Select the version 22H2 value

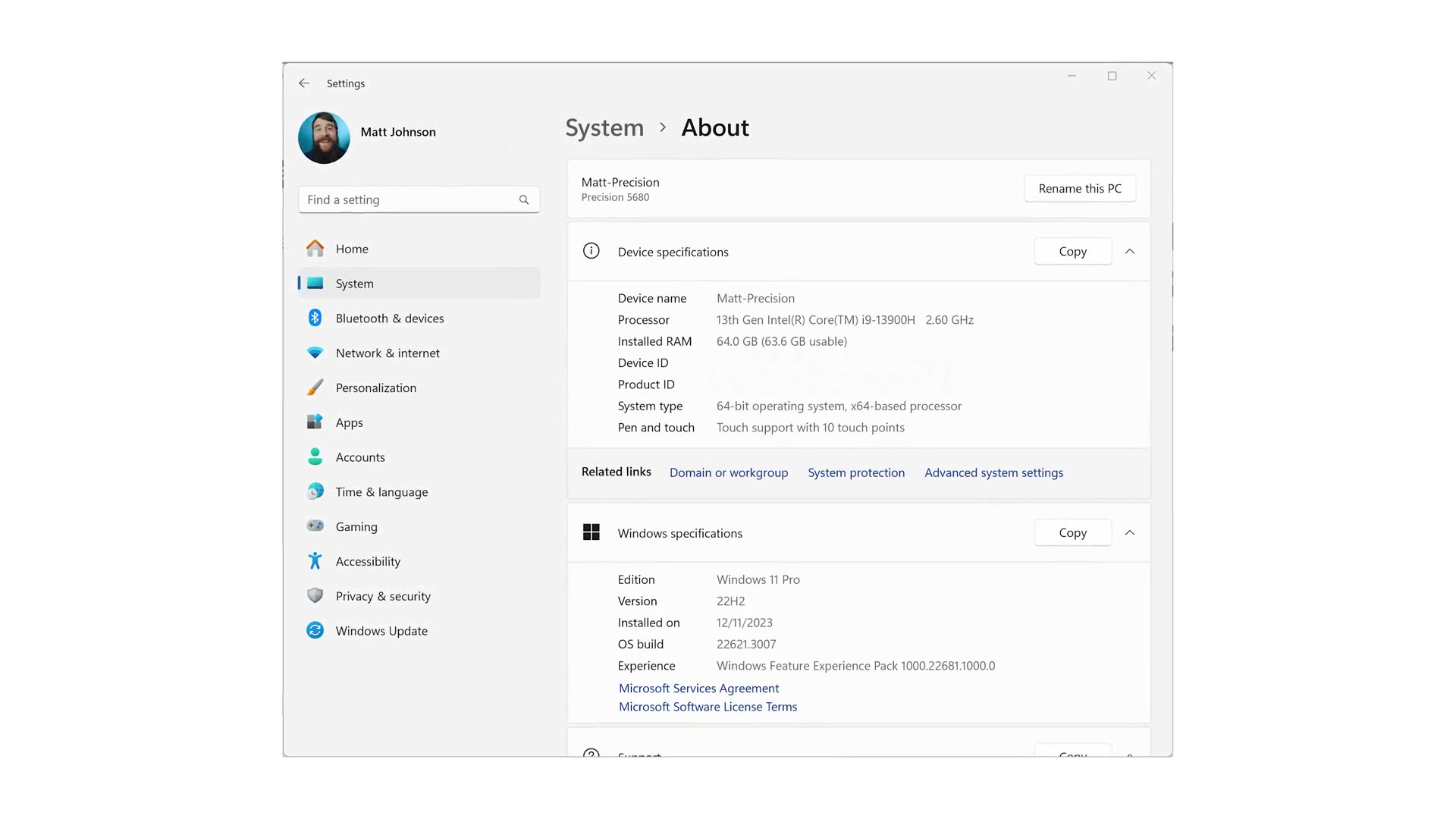click(x=731, y=601)
